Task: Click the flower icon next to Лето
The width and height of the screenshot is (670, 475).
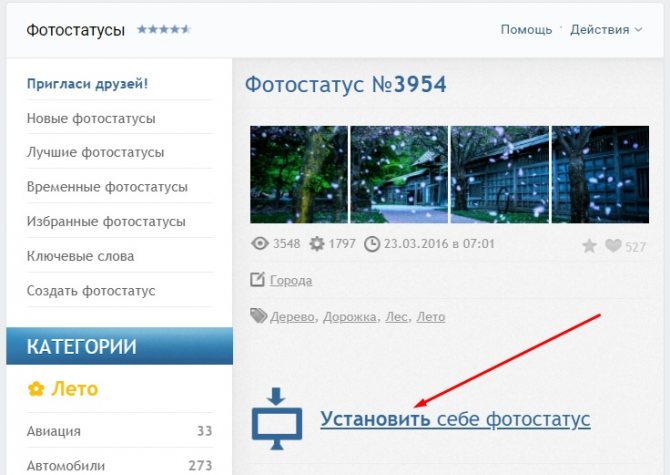Action: 36,389
